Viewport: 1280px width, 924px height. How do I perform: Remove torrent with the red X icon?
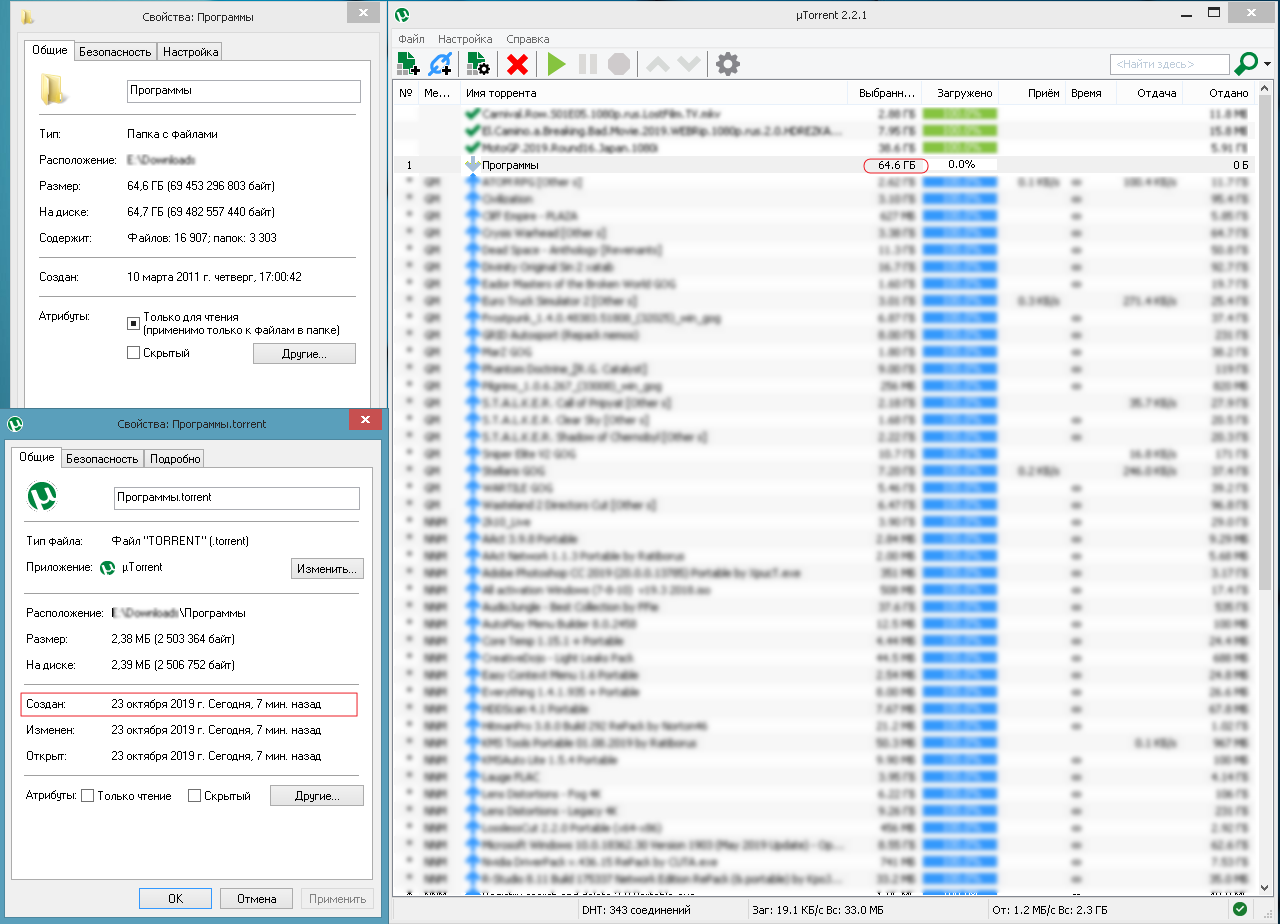click(517, 64)
